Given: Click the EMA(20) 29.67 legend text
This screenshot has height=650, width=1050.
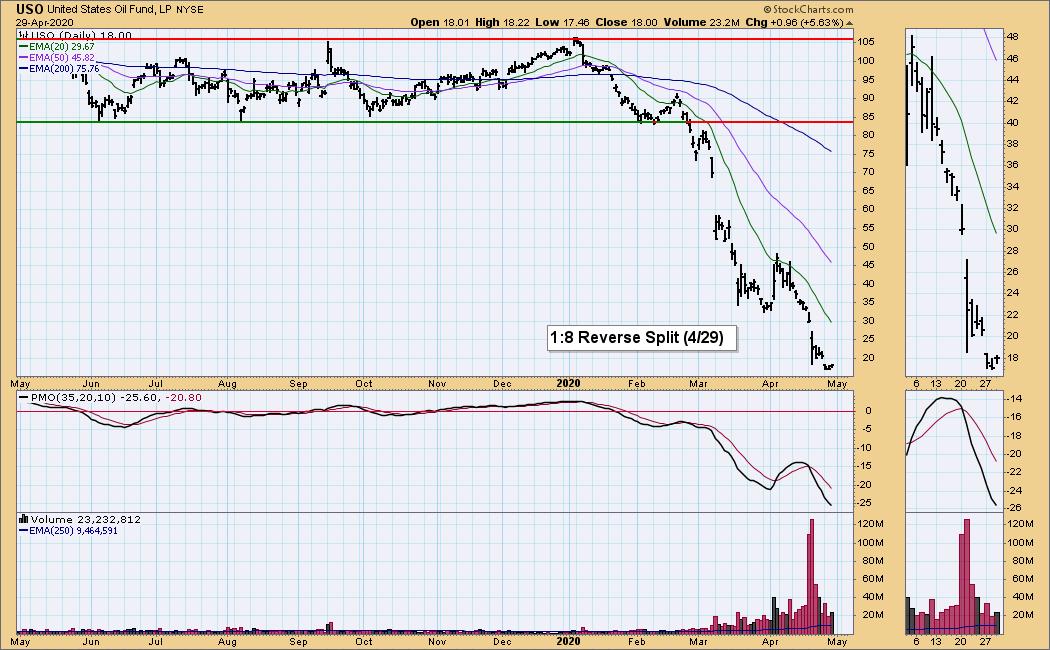Looking at the screenshot, I should pyautogui.click(x=62, y=47).
